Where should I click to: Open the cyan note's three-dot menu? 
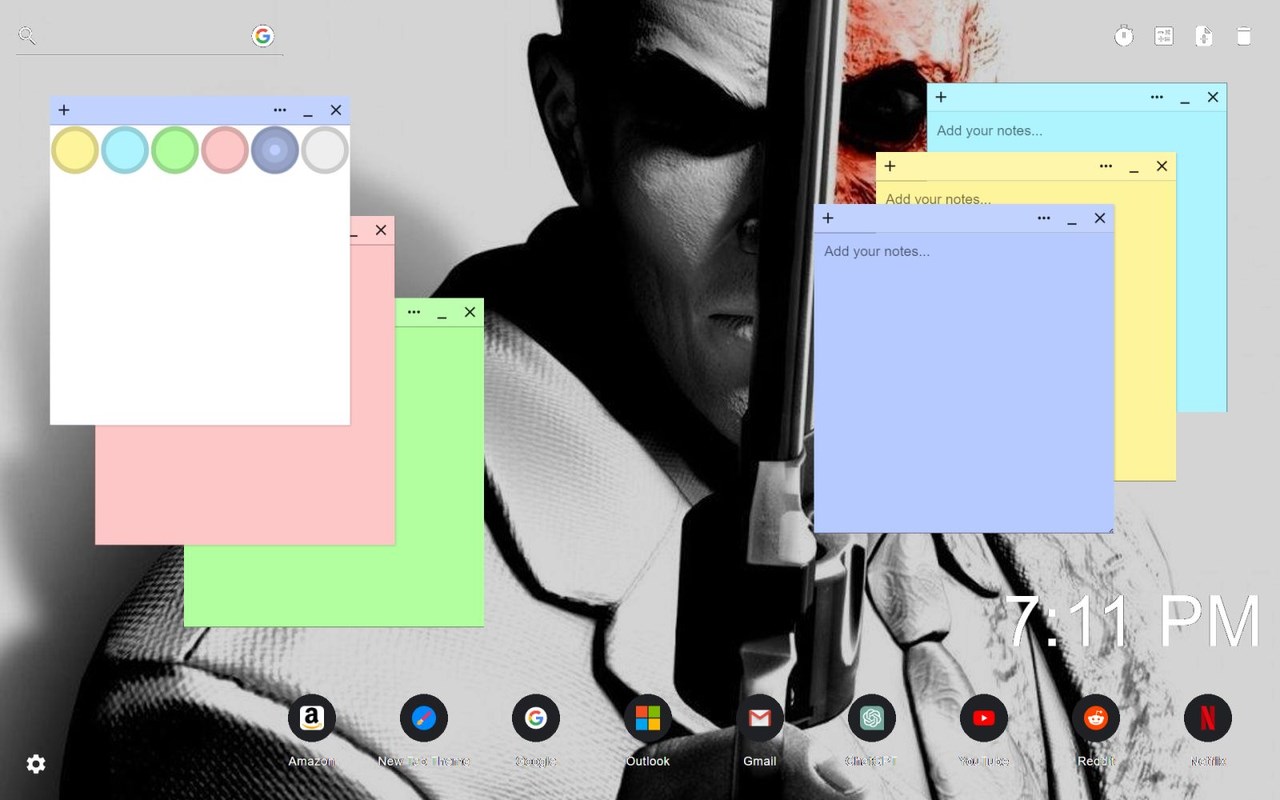[x=1157, y=97]
